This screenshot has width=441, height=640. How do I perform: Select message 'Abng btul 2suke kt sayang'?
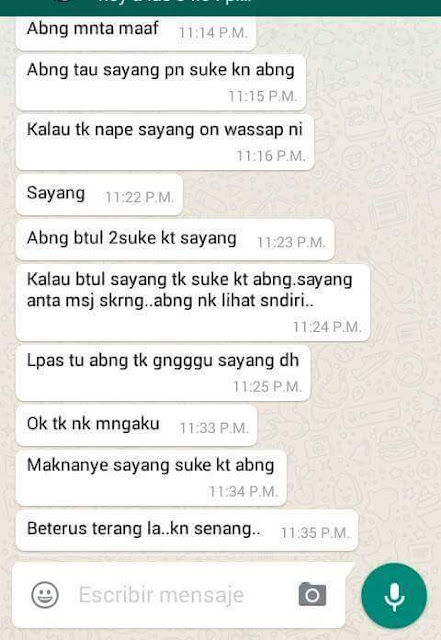[175, 240]
